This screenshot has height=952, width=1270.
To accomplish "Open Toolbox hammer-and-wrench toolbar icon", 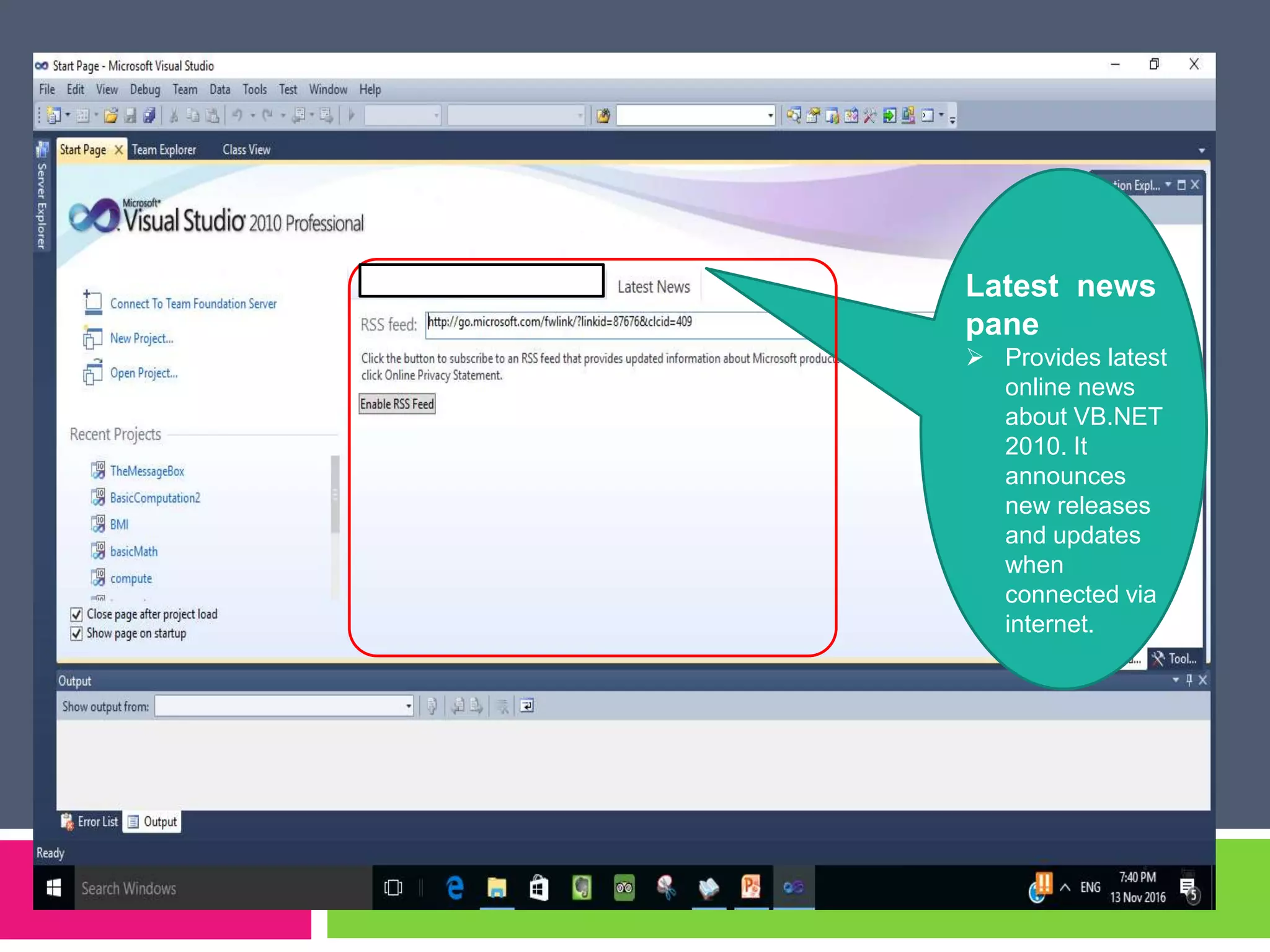I will [x=870, y=115].
